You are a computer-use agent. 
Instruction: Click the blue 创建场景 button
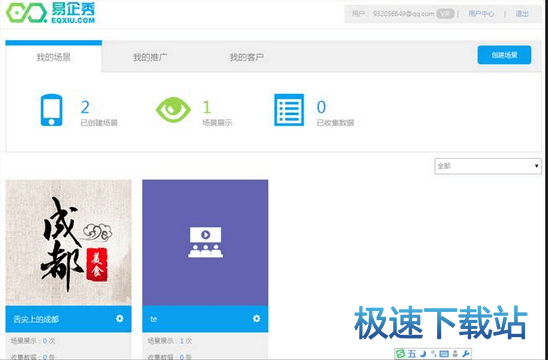tap(504, 55)
